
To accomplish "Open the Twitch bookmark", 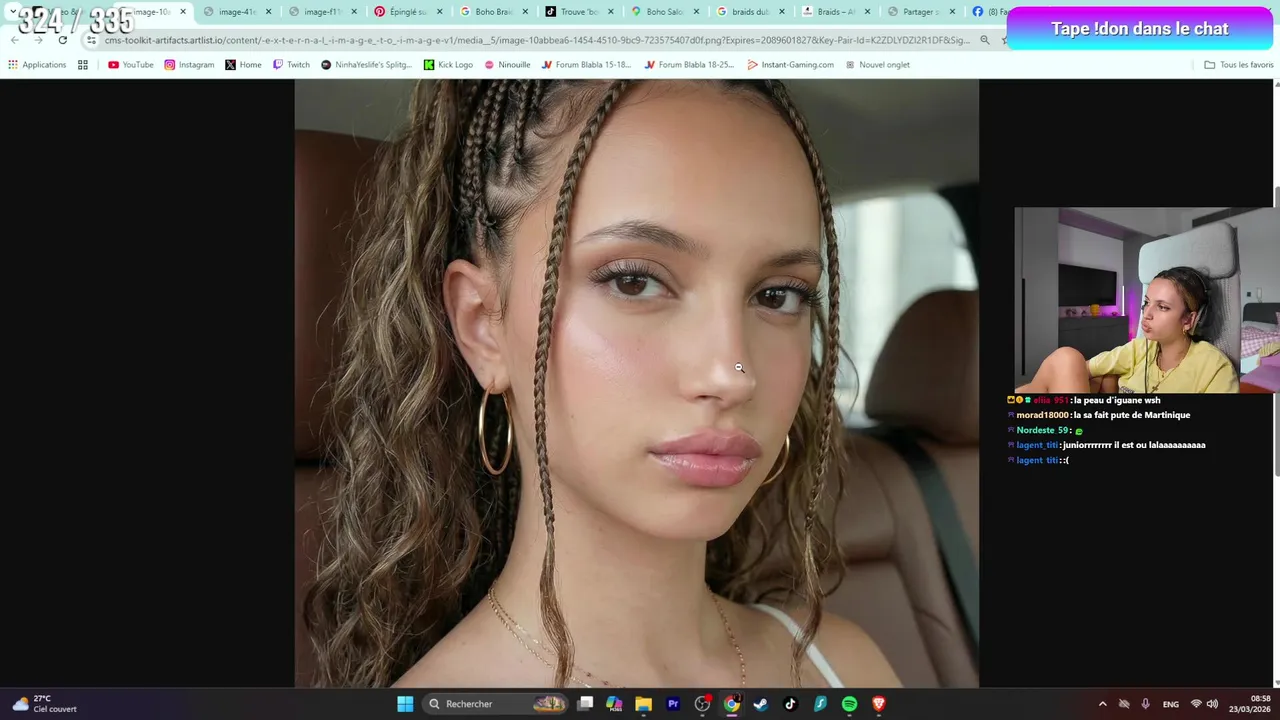I will pyautogui.click(x=291, y=65).
